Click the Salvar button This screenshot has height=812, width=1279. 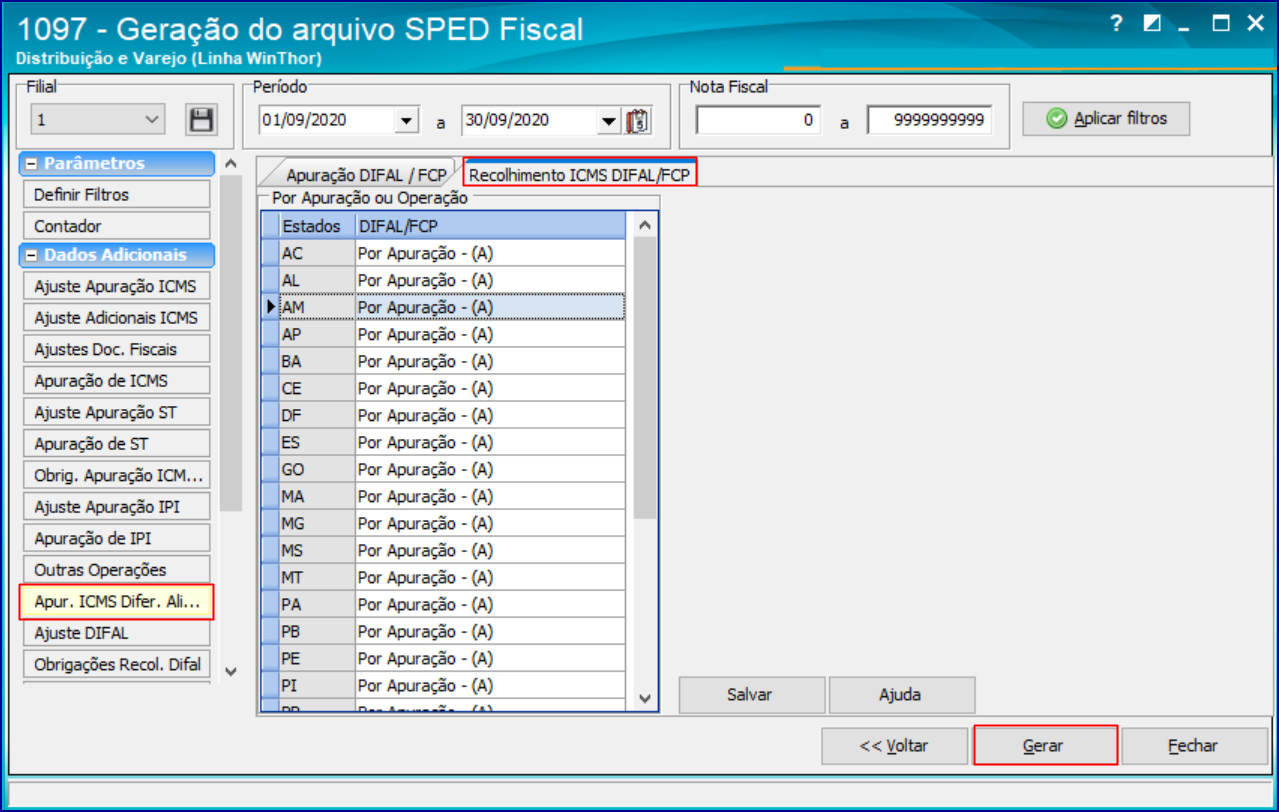click(x=752, y=695)
